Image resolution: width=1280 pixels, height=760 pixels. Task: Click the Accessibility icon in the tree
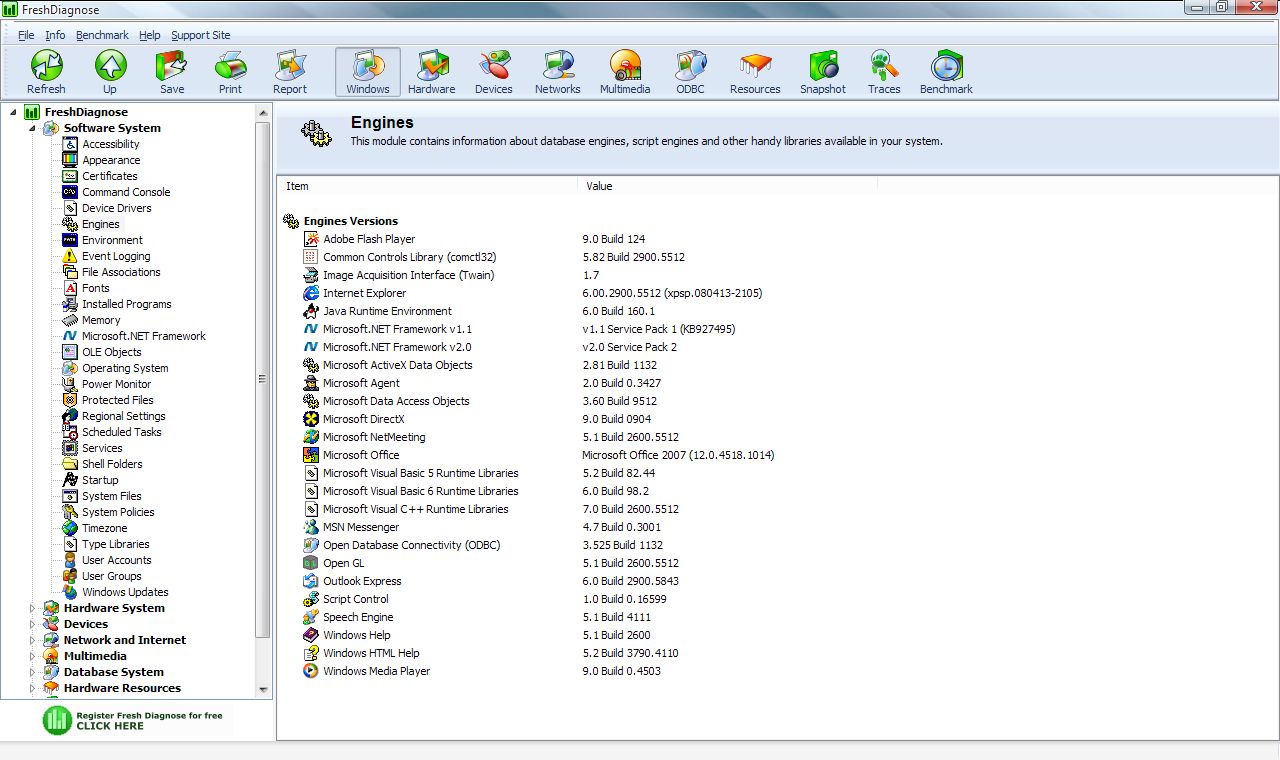(x=70, y=144)
